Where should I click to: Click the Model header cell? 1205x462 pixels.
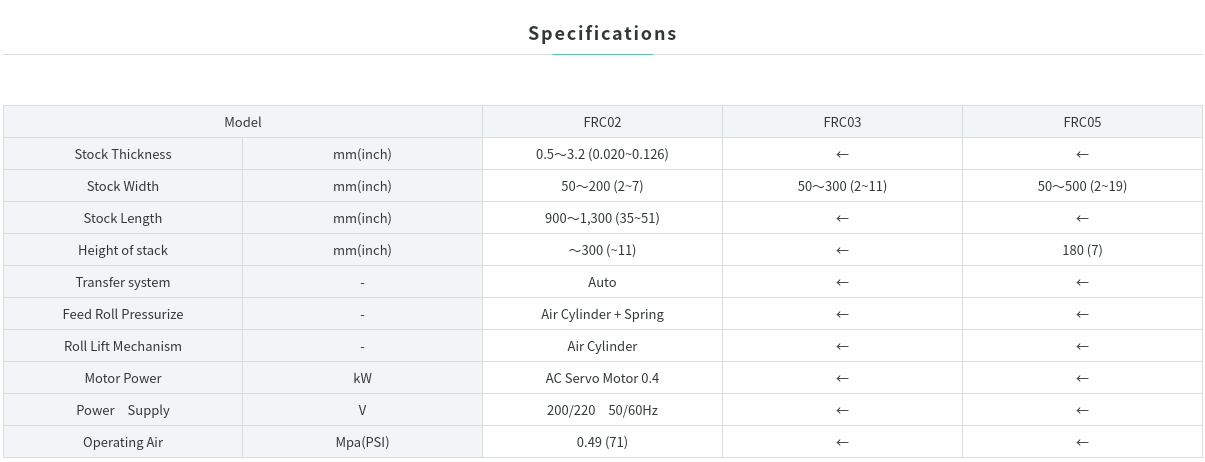(243, 122)
